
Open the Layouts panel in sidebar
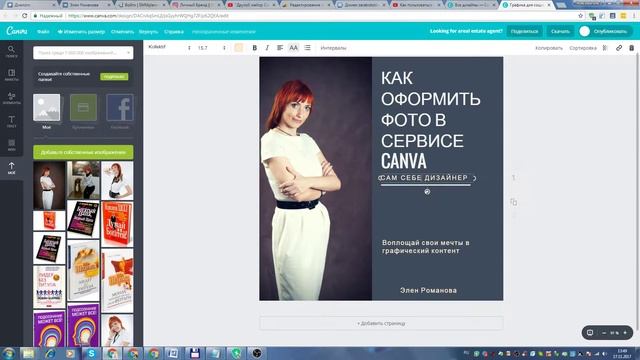pyautogui.click(x=11, y=75)
